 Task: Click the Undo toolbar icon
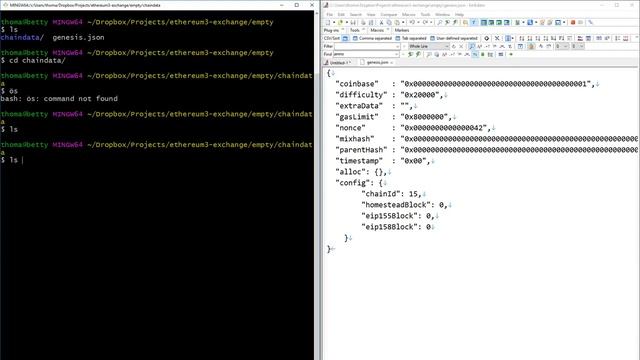412,22
